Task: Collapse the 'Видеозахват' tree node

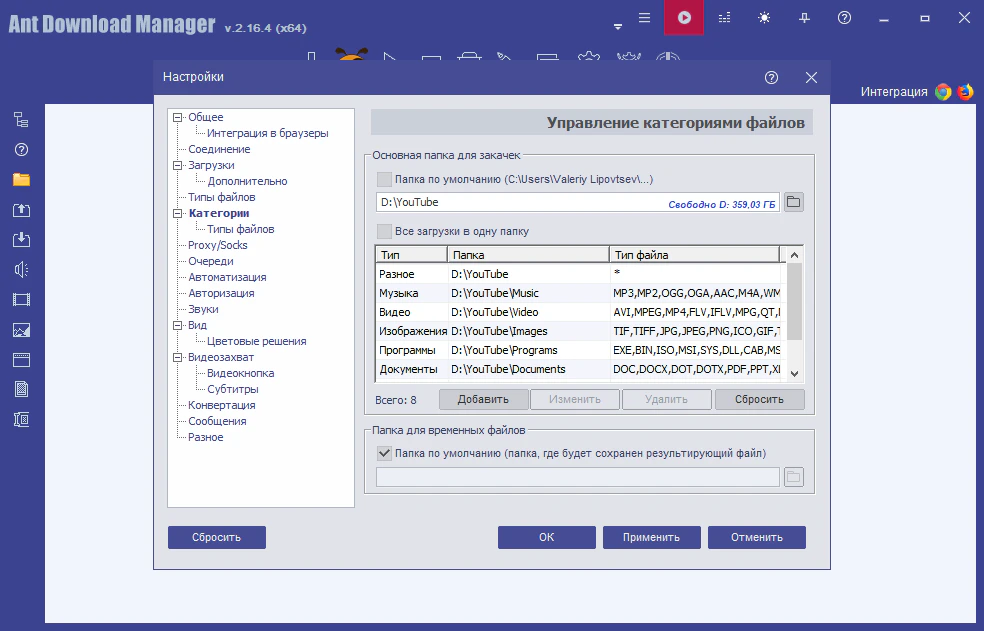Action: click(x=178, y=357)
